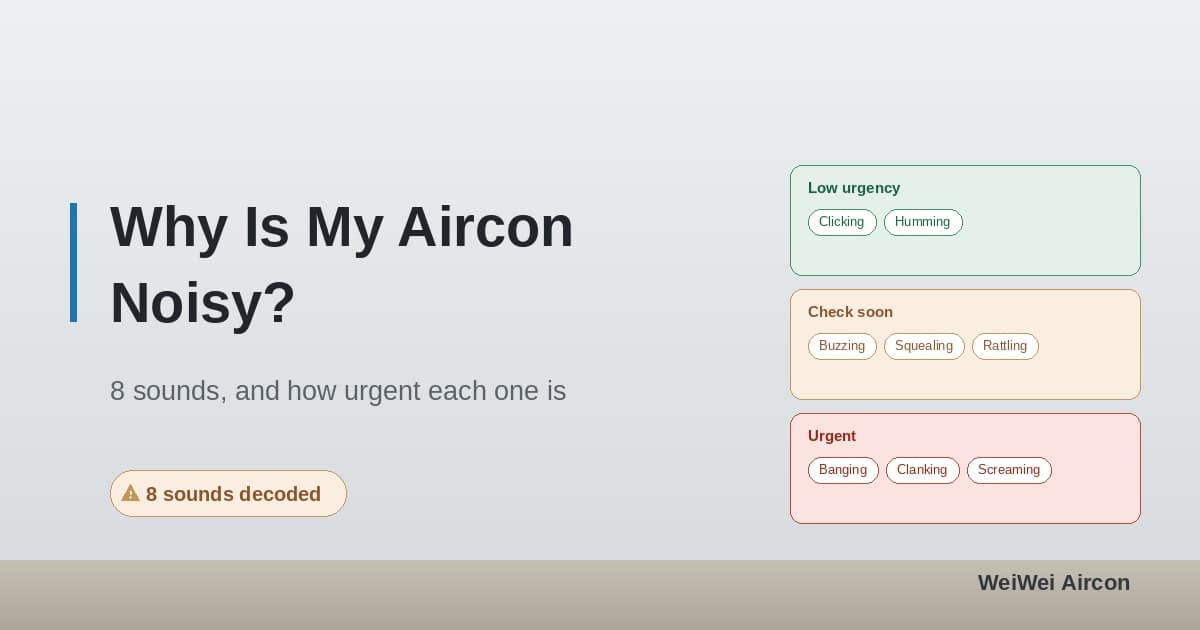Click the 'Low urgency' heading

click(x=854, y=188)
